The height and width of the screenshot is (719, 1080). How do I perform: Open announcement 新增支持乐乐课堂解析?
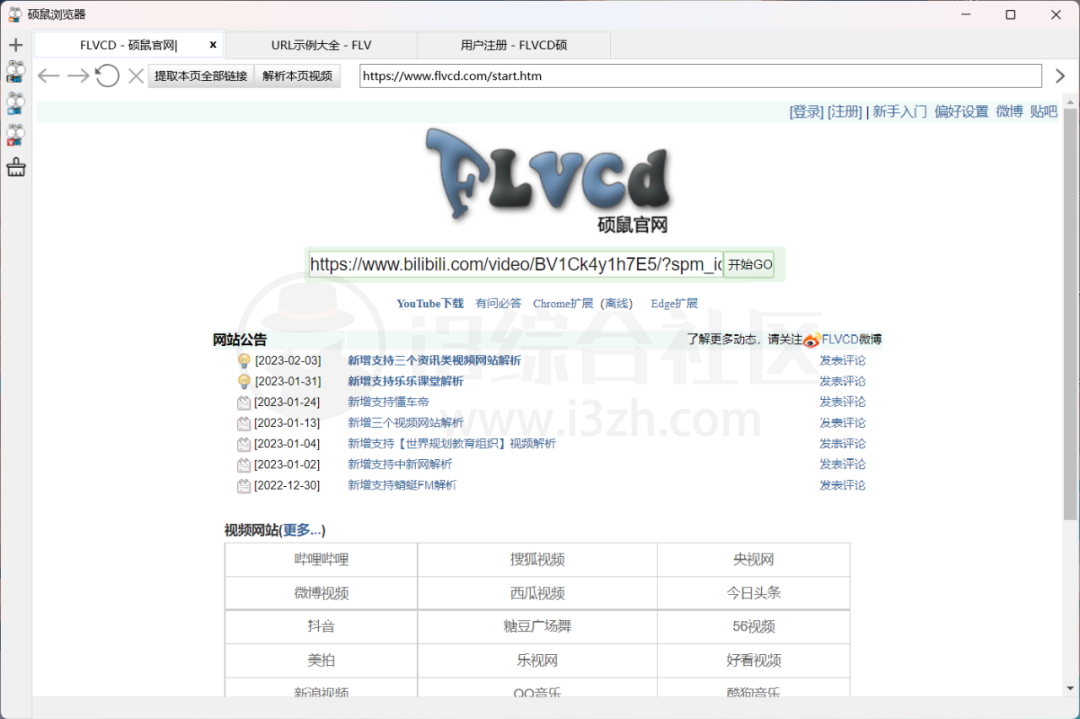405,381
